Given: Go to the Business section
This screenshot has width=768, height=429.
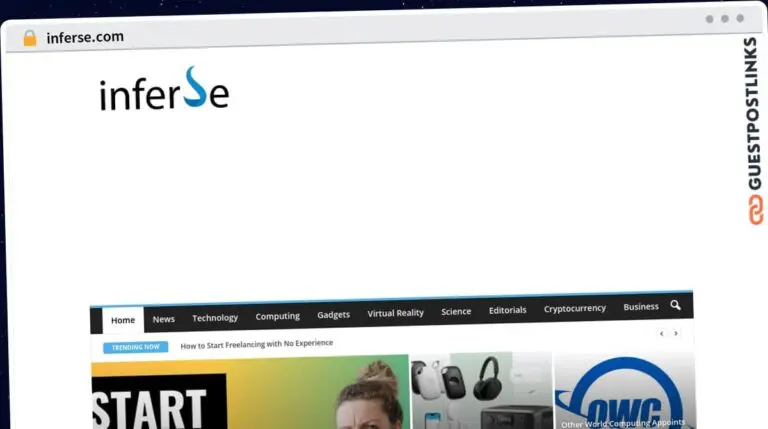Looking at the screenshot, I should tap(641, 307).
